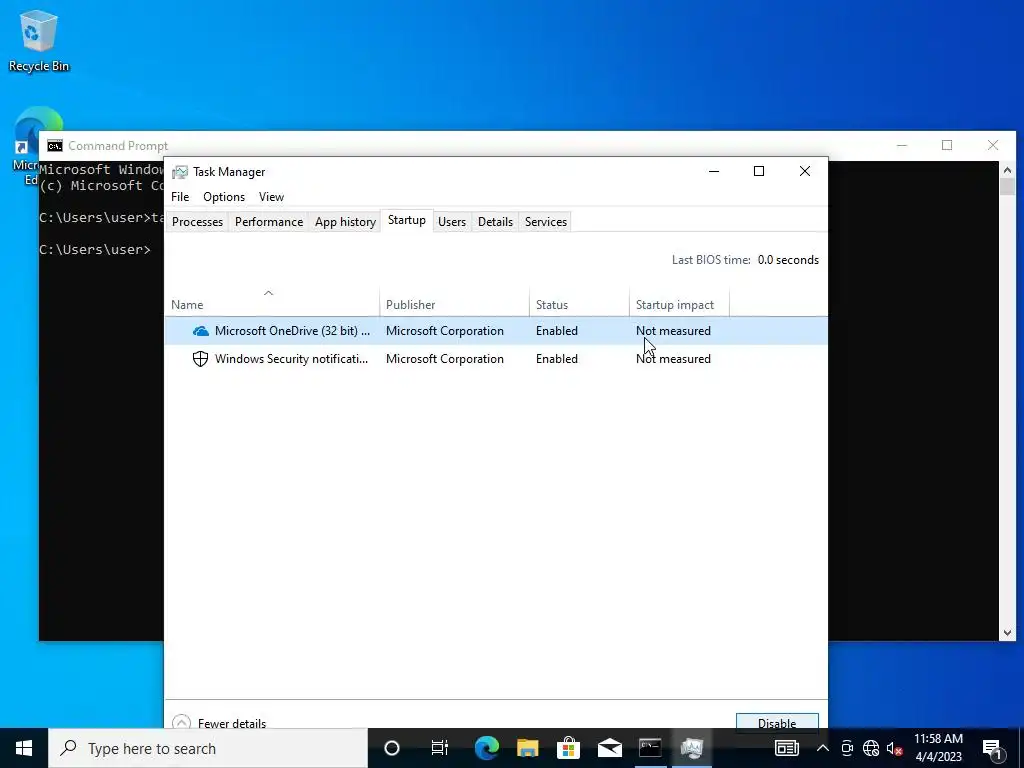This screenshot has width=1024, height=768.
Task: Sort by the Name column header
Action: 272,304
